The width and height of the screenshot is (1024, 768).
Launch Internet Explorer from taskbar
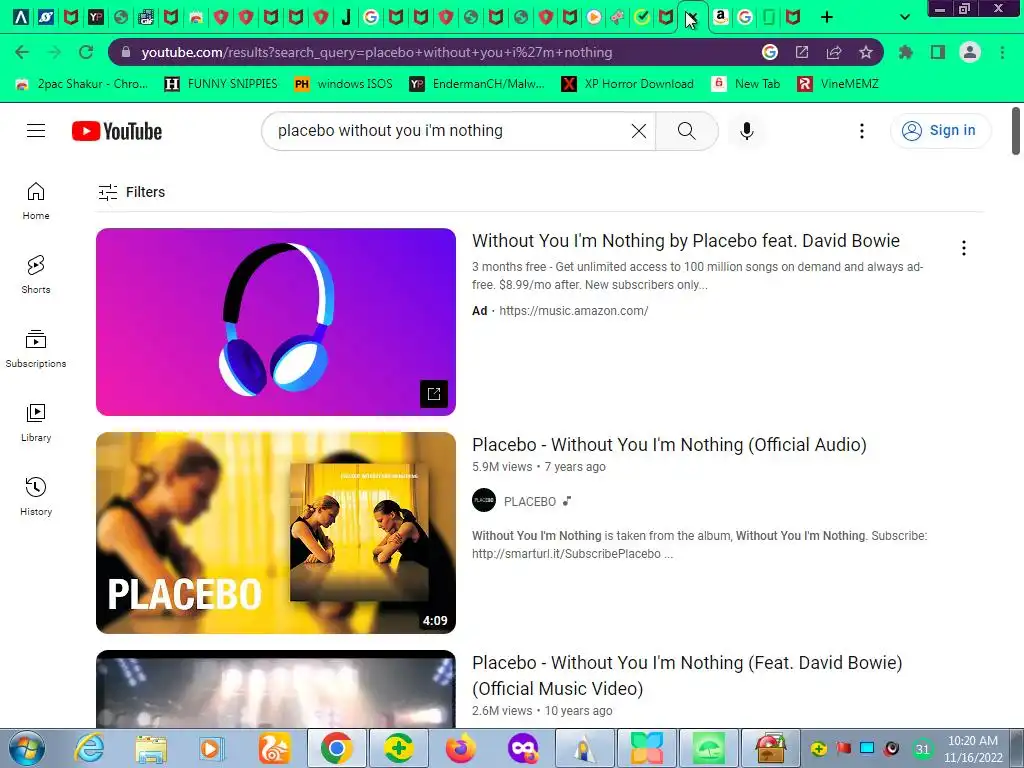(x=89, y=748)
